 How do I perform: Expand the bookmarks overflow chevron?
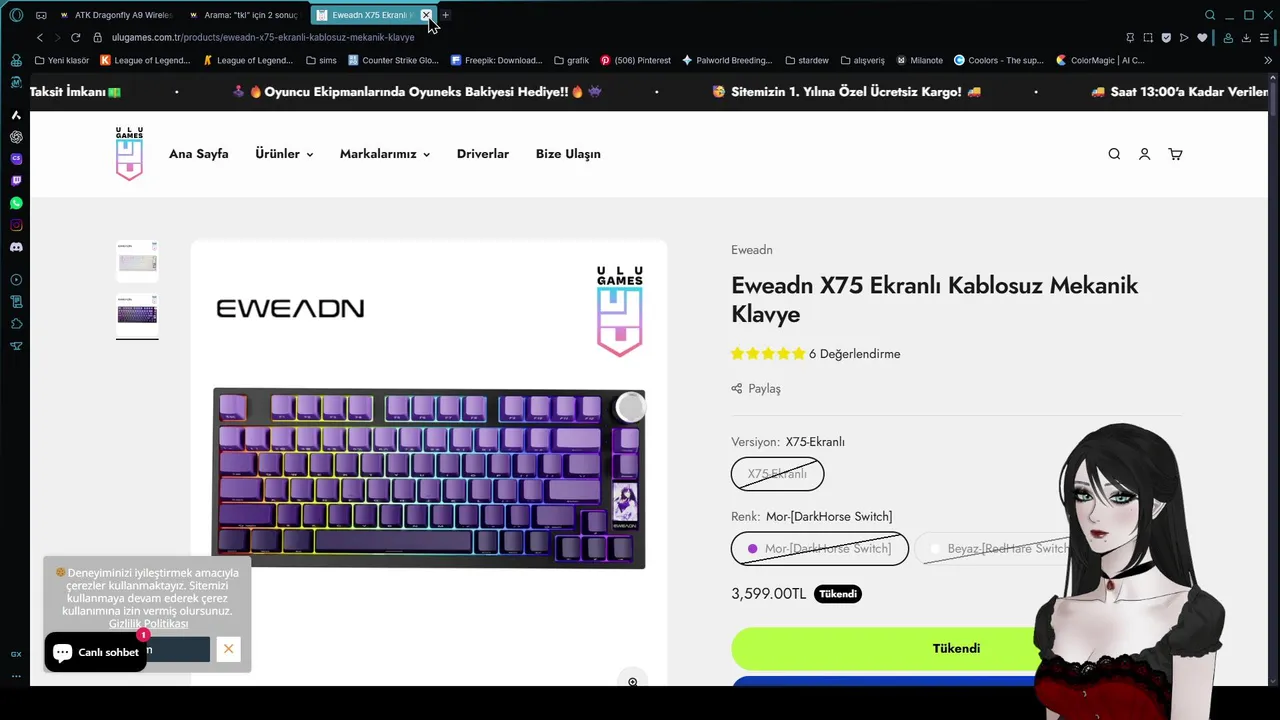[1269, 60]
